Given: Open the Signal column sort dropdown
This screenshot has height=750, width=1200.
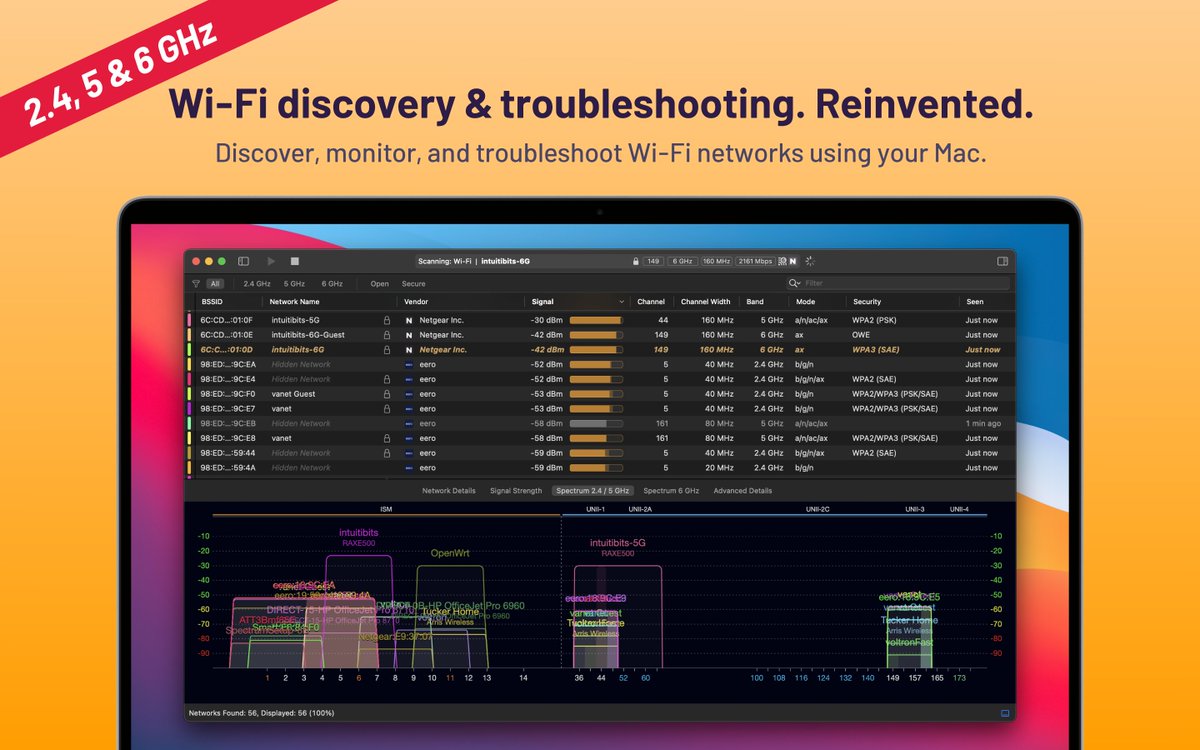Looking at the screenshot, I should tap(622, 301).
